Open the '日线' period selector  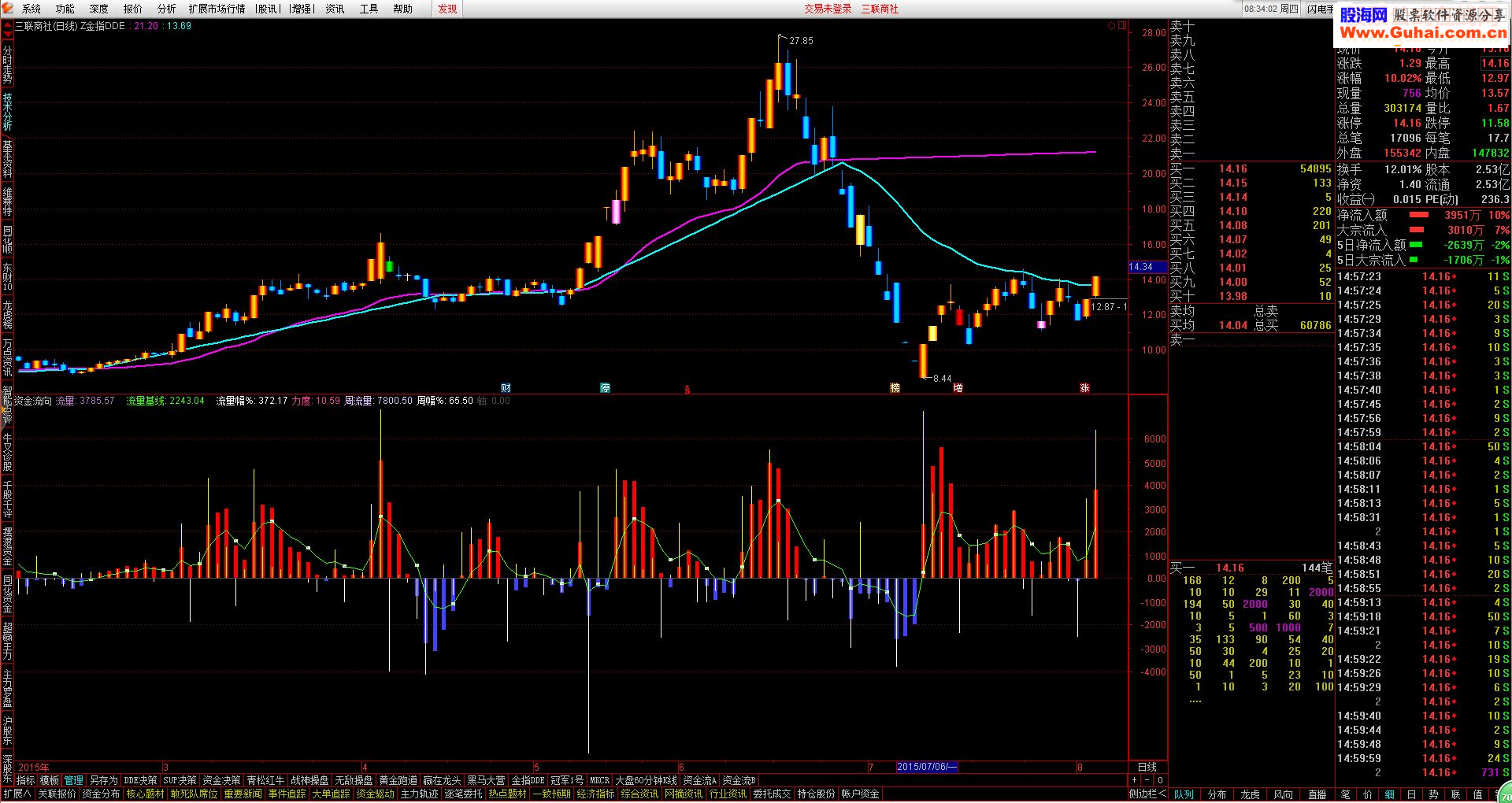click(1147, 767)
